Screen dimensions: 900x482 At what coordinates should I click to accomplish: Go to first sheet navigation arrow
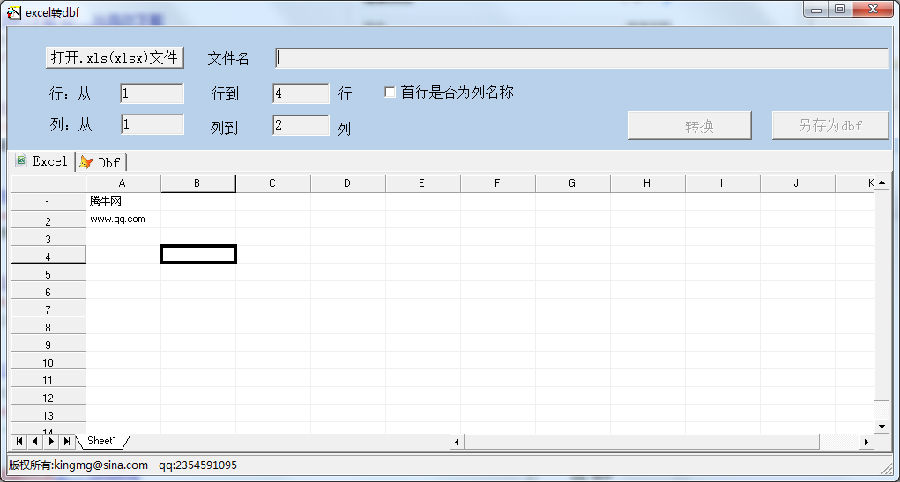tap(20, 441)
